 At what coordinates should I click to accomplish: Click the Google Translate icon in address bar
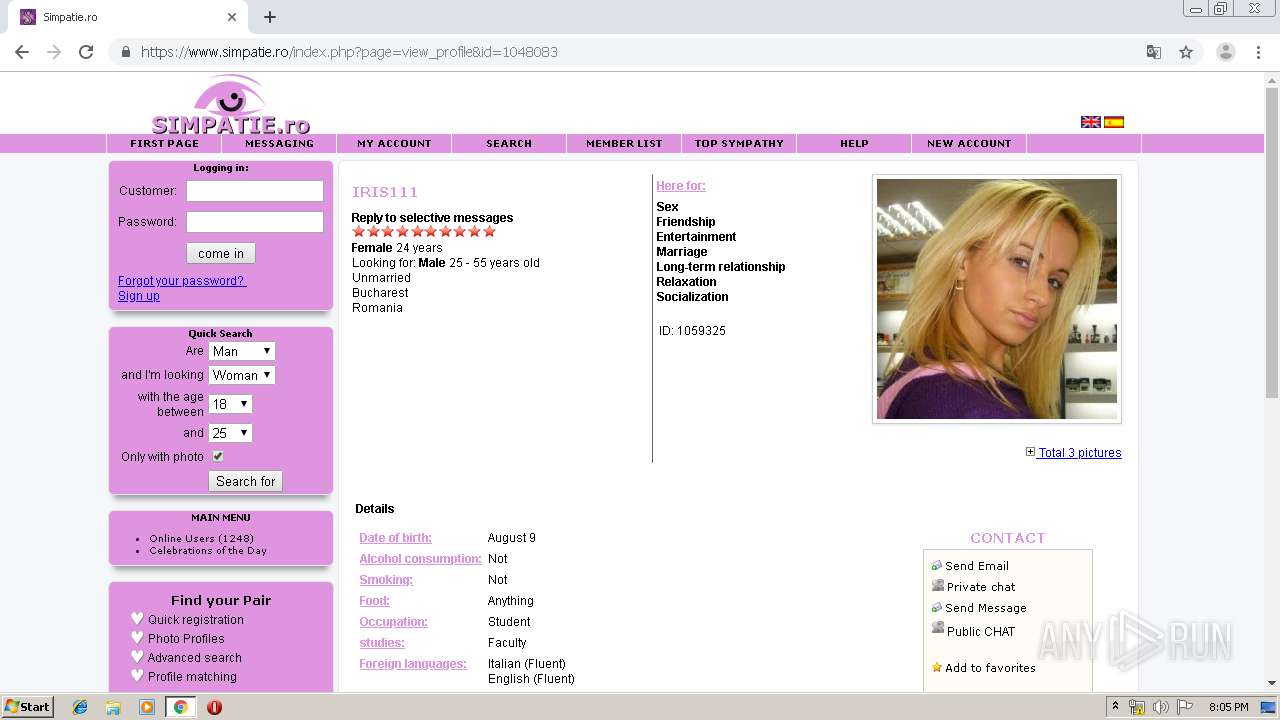pyautogui.click(x=1153, y=52)
